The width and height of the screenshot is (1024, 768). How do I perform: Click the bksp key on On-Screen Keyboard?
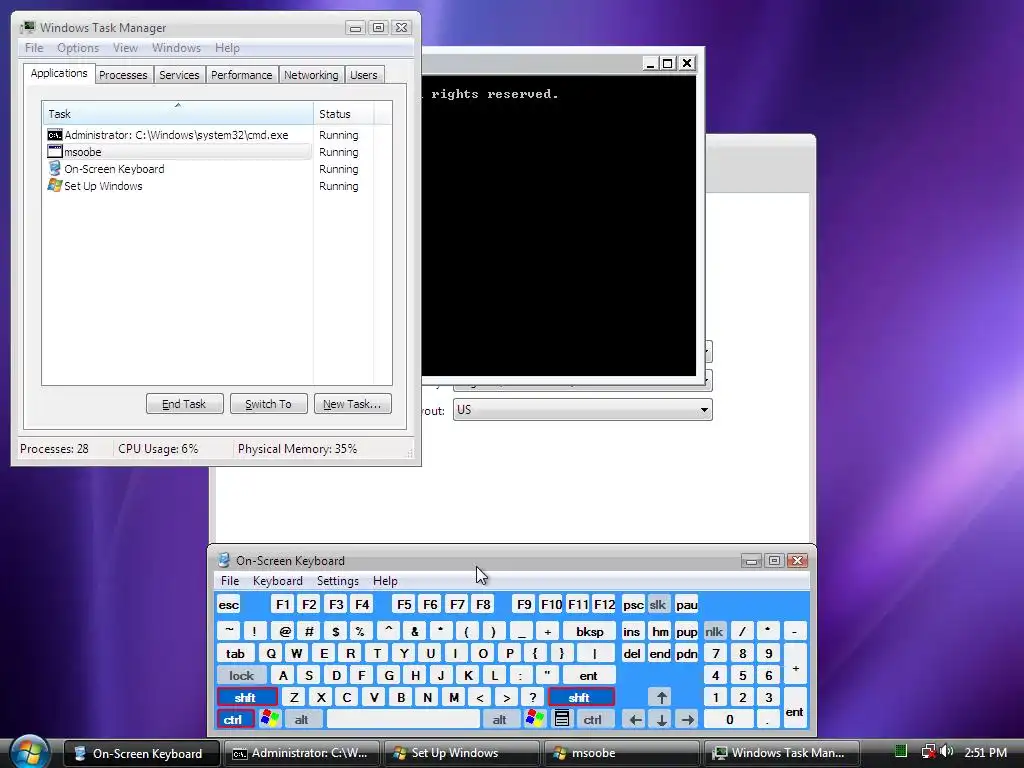pyautogui.click(x=589, y=632)
